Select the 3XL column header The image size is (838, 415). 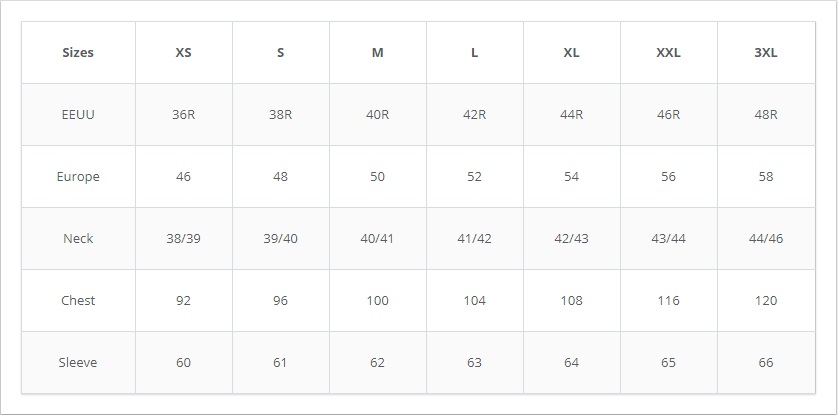pos(766,52)
